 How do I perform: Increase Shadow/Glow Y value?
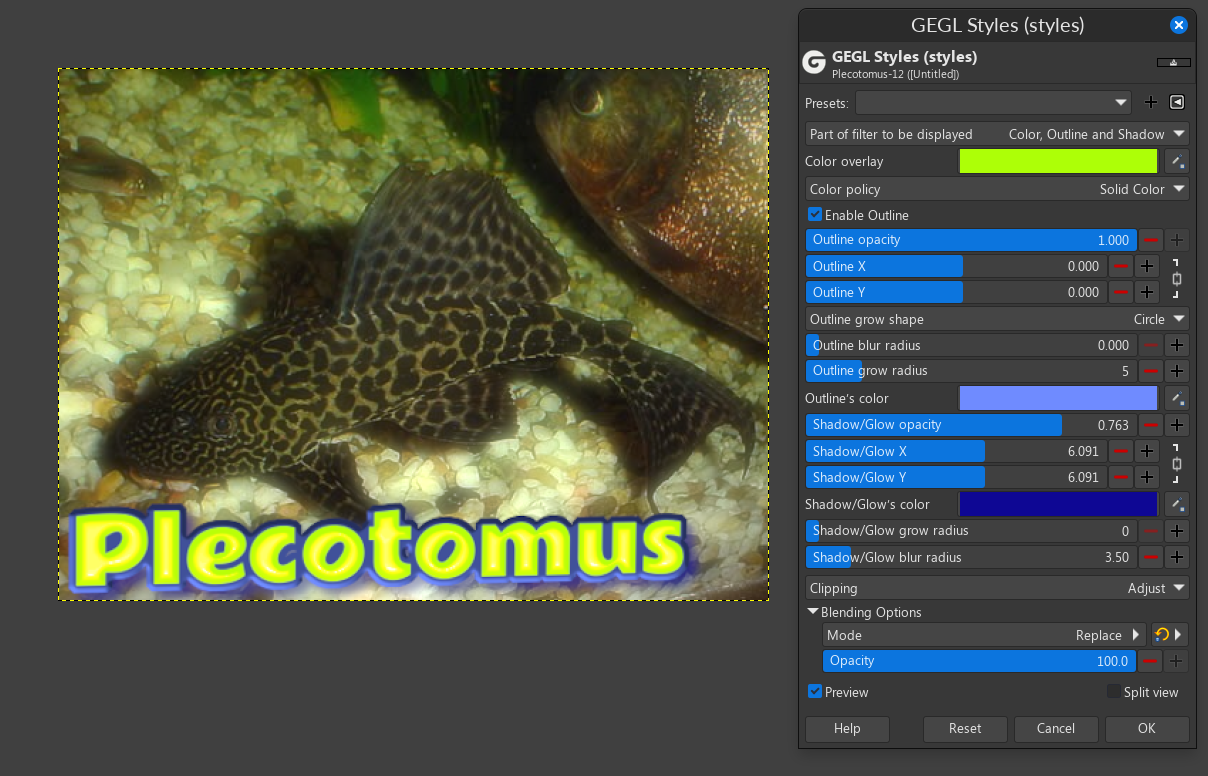1147,477
